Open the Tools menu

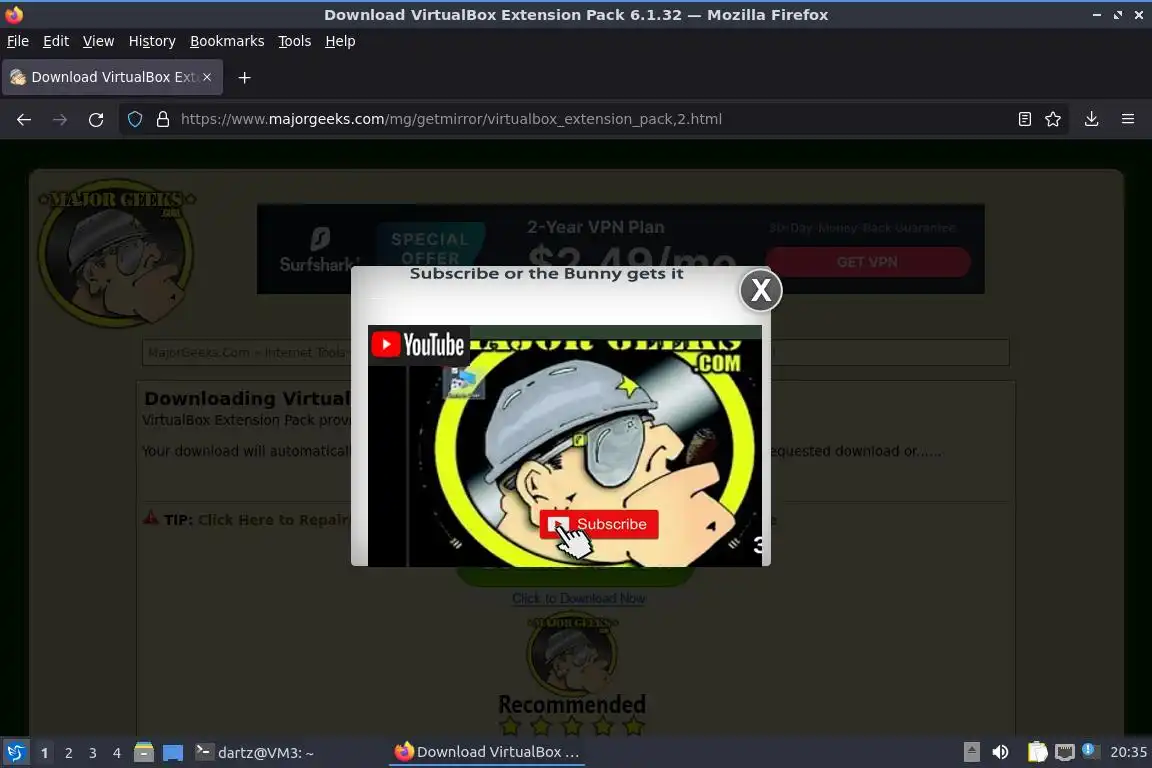pos(295,41)
